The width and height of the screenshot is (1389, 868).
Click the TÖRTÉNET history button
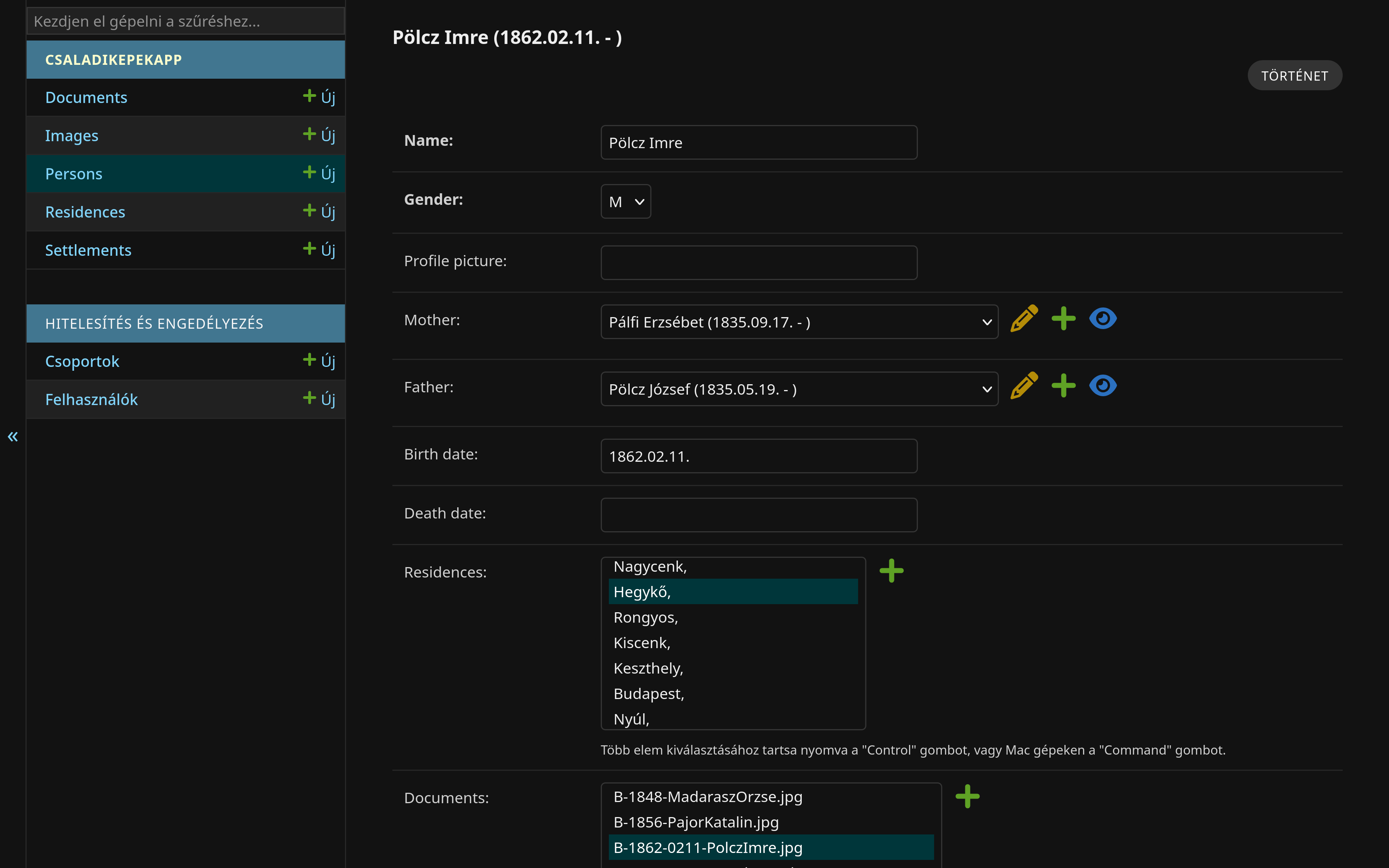1295,76
